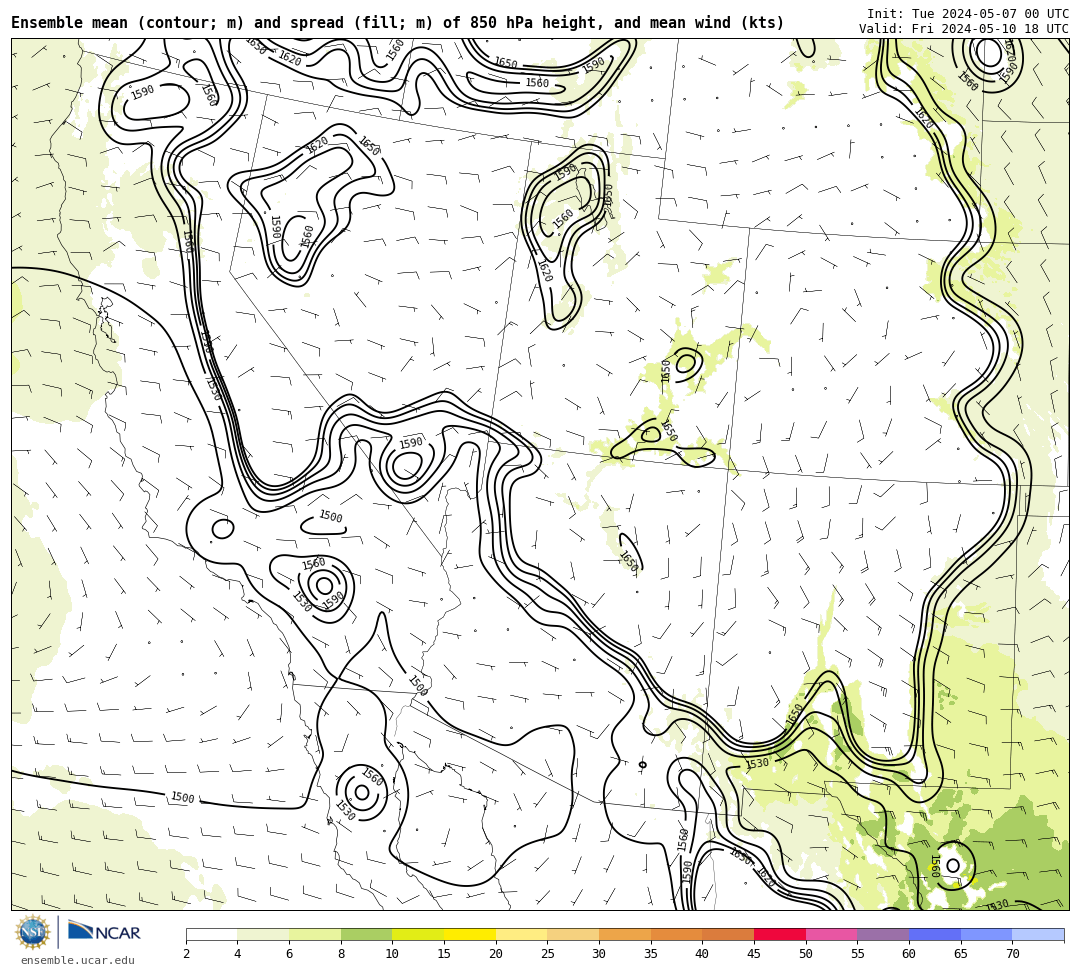Click the color bar tick label 25

(548, 954)
